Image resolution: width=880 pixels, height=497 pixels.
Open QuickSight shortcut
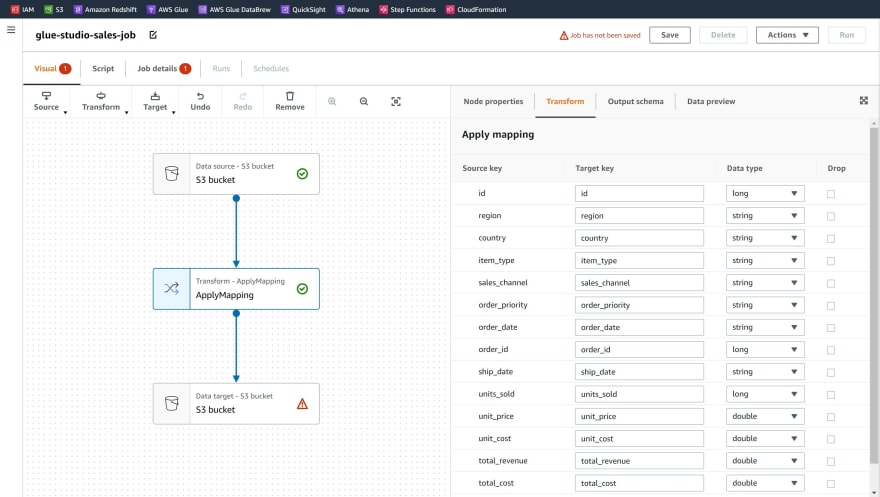tap(303, 9)
